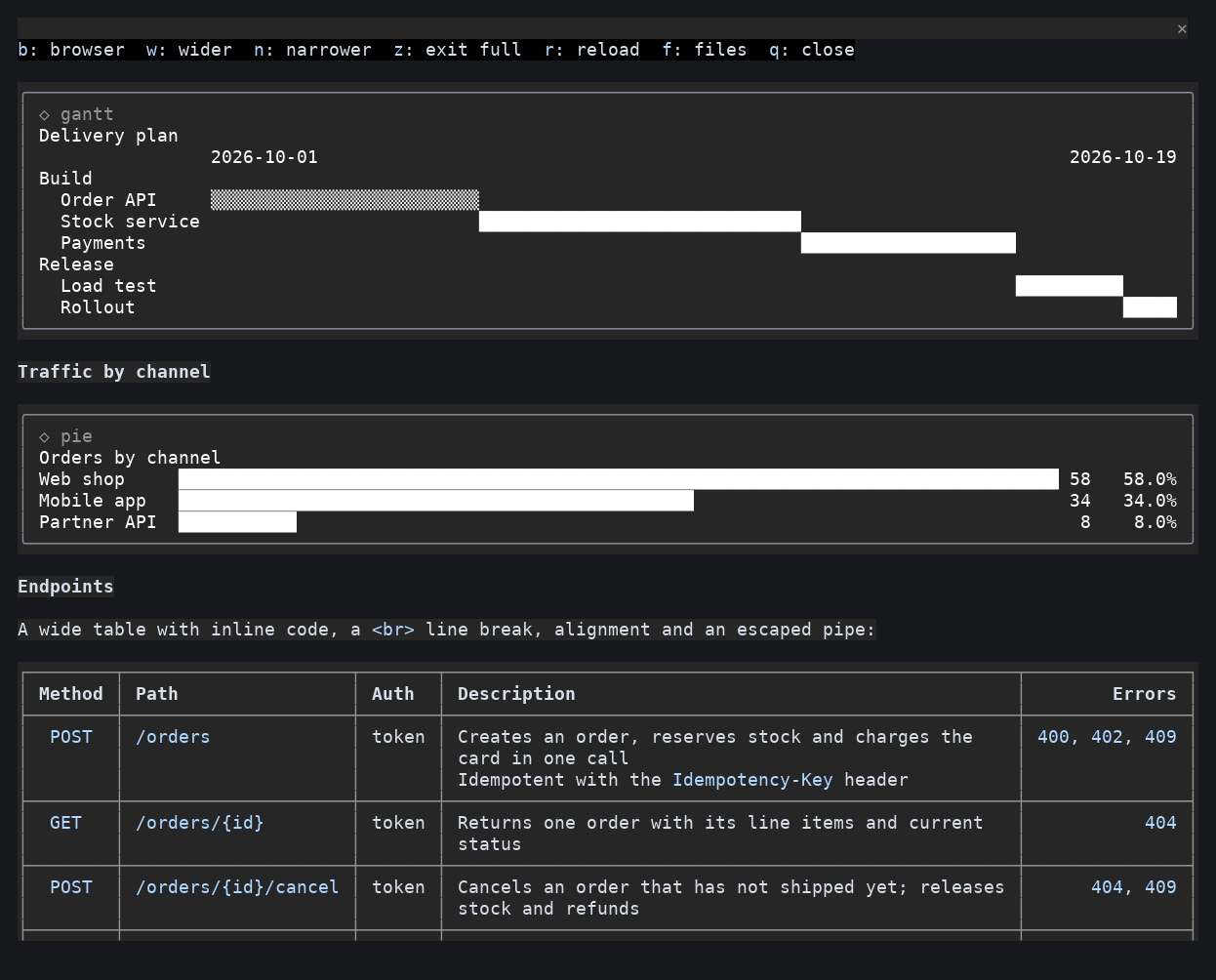Click the 'Method' column header
This screenshot has width=1216, height=980.
(x=71, y=694)
